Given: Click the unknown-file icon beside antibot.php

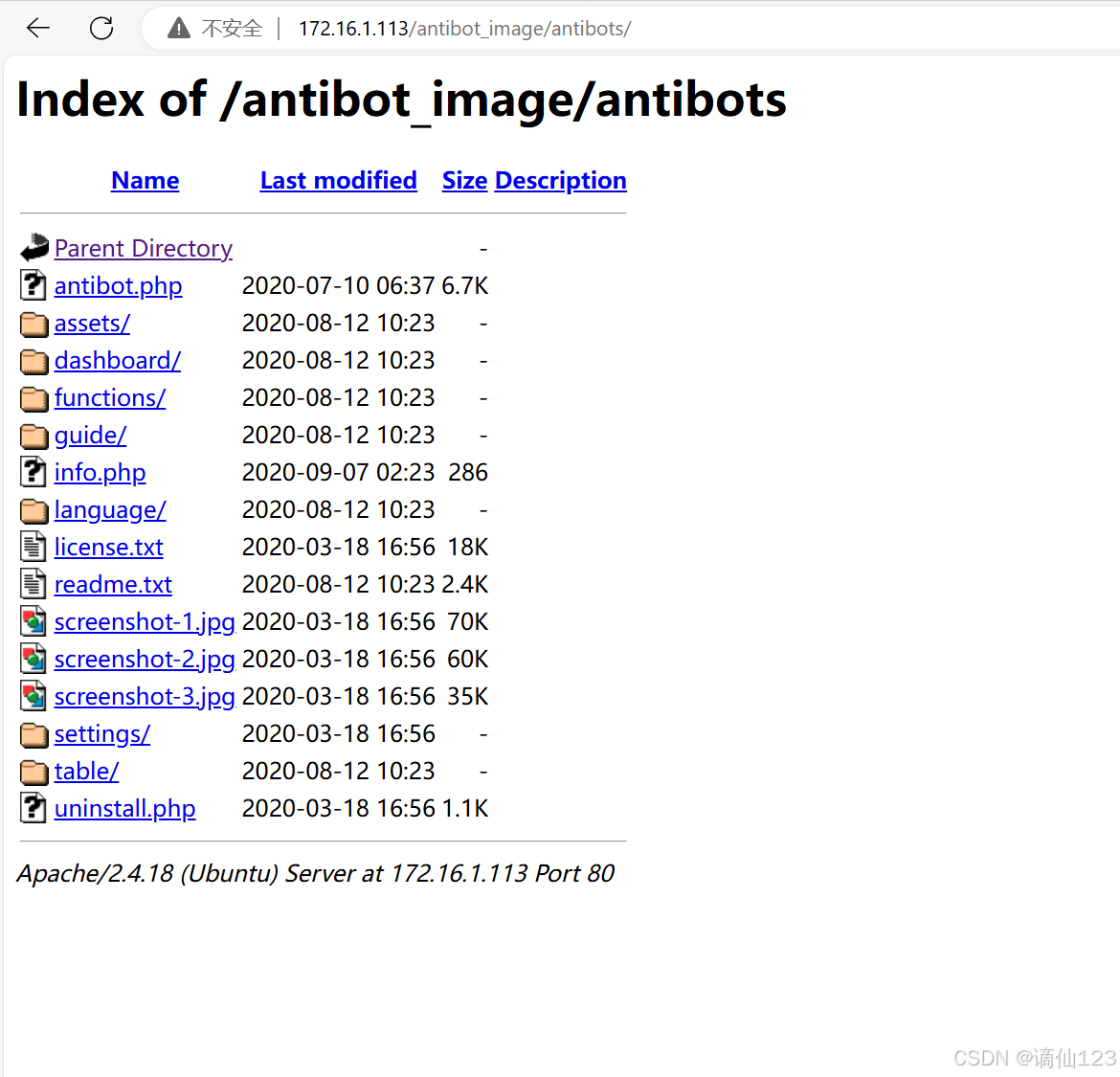Looking at the screenshot, I should (x=34, y=285).
